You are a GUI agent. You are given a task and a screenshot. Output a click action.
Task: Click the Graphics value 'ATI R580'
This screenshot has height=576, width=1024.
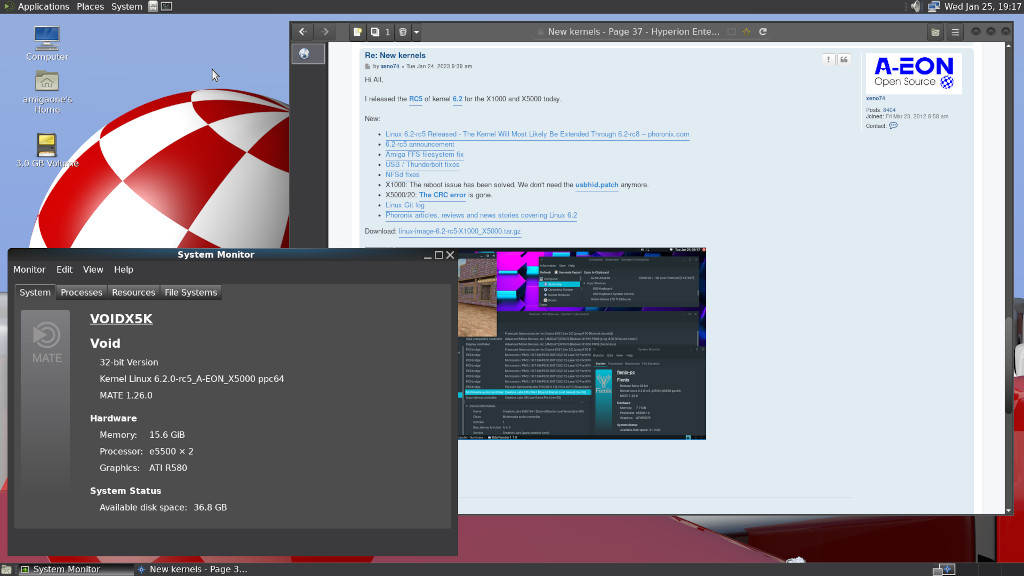click(x=168, y=468)
